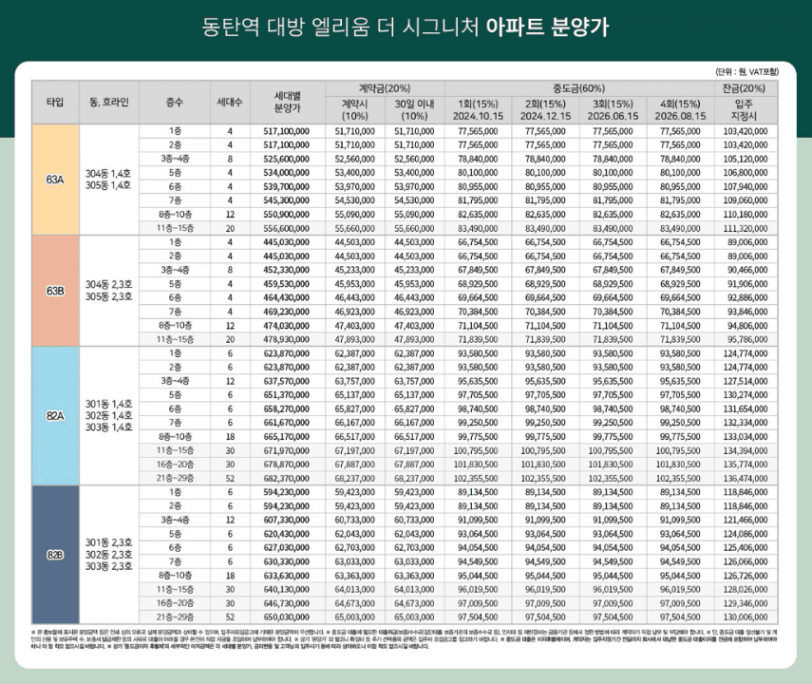Click the price '550,900,000'
This screenshot has height=684, width=812.
[286, 214]
